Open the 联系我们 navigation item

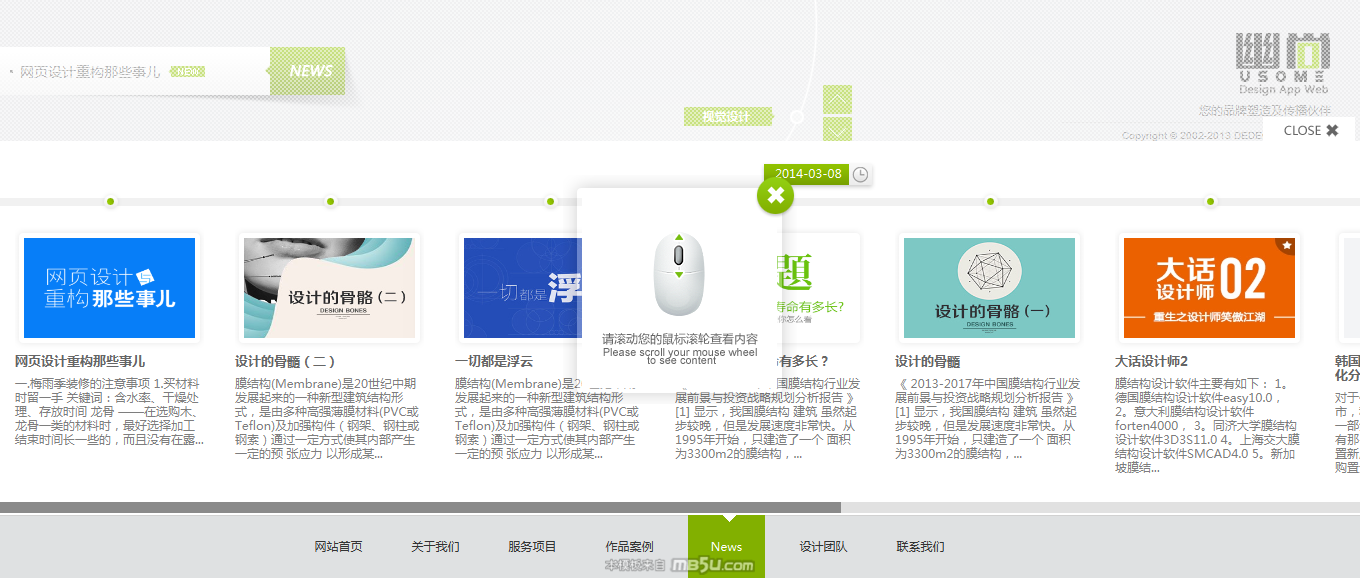pyautogui.click(x=920, y=546)
